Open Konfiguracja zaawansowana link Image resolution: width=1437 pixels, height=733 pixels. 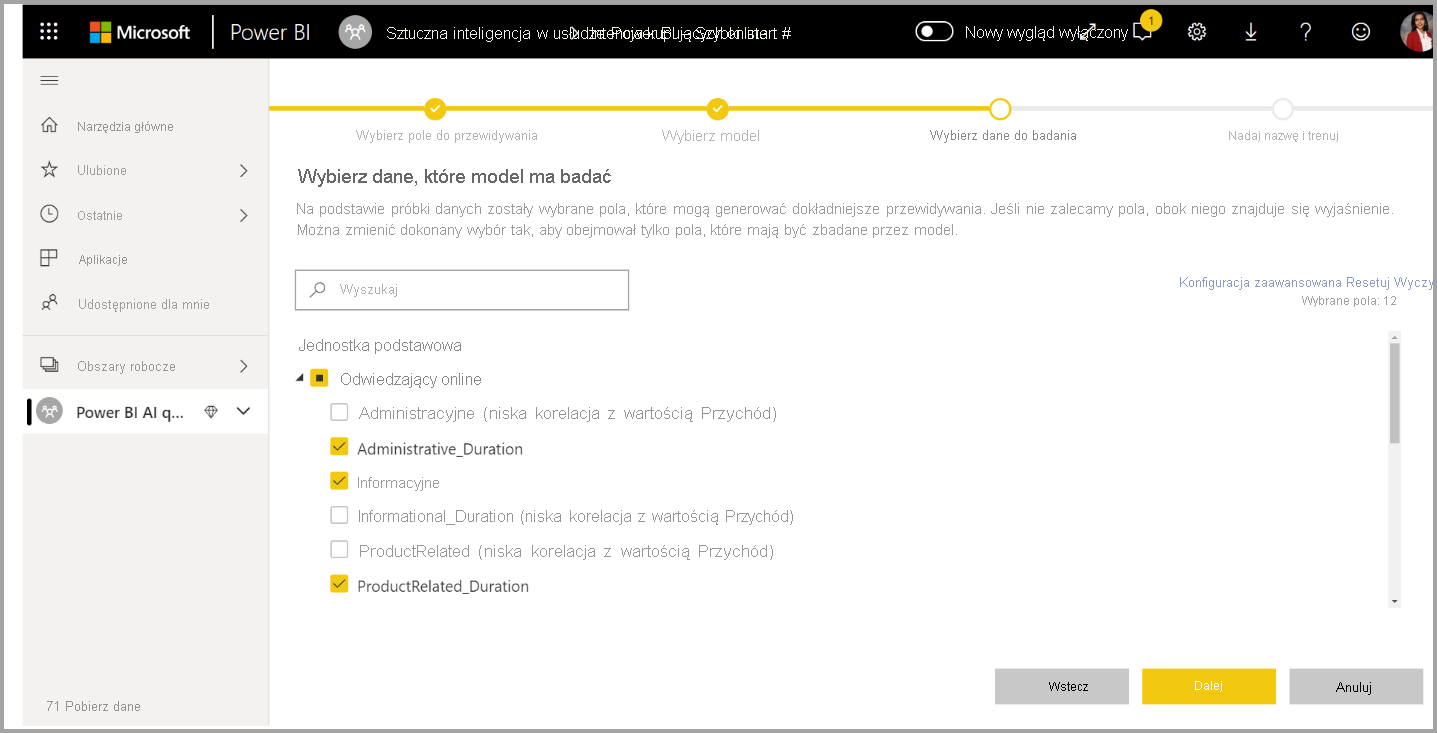click(1261, 283)
